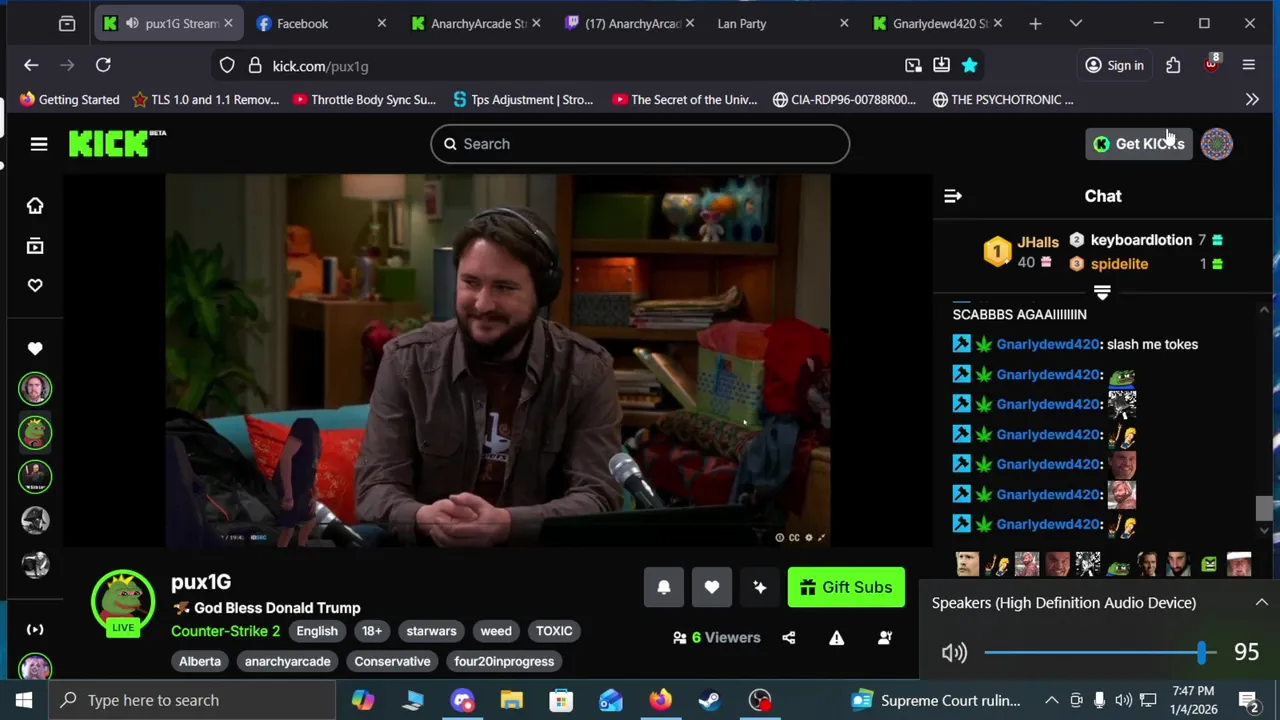Viewport: 1280px width, 720px height.
Task: Reload the current page
Action: coord(103,65)
